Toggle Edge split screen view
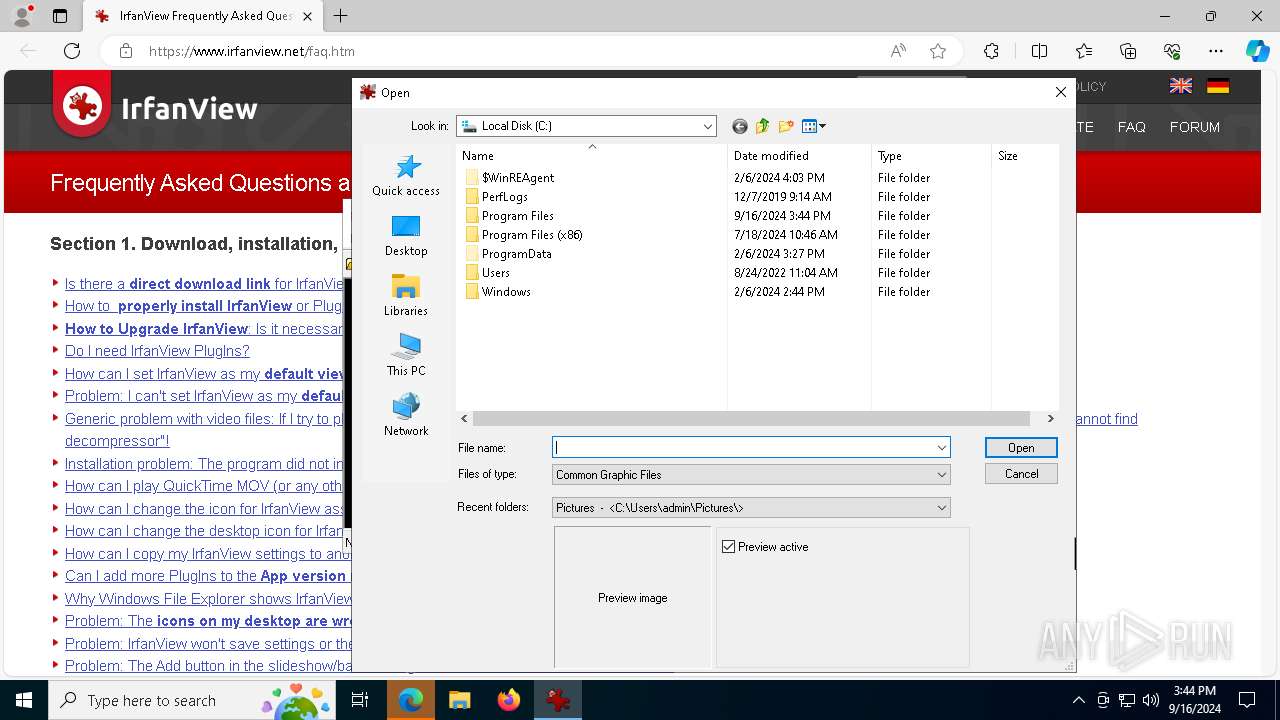 click(x=1039, y=51)
